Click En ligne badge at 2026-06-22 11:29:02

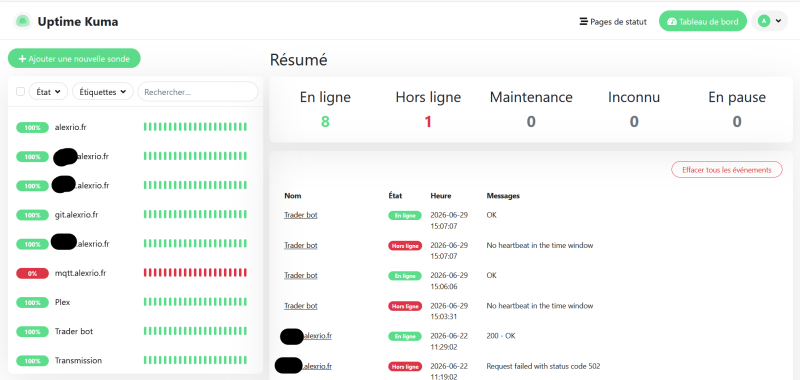tap(405, 337)
